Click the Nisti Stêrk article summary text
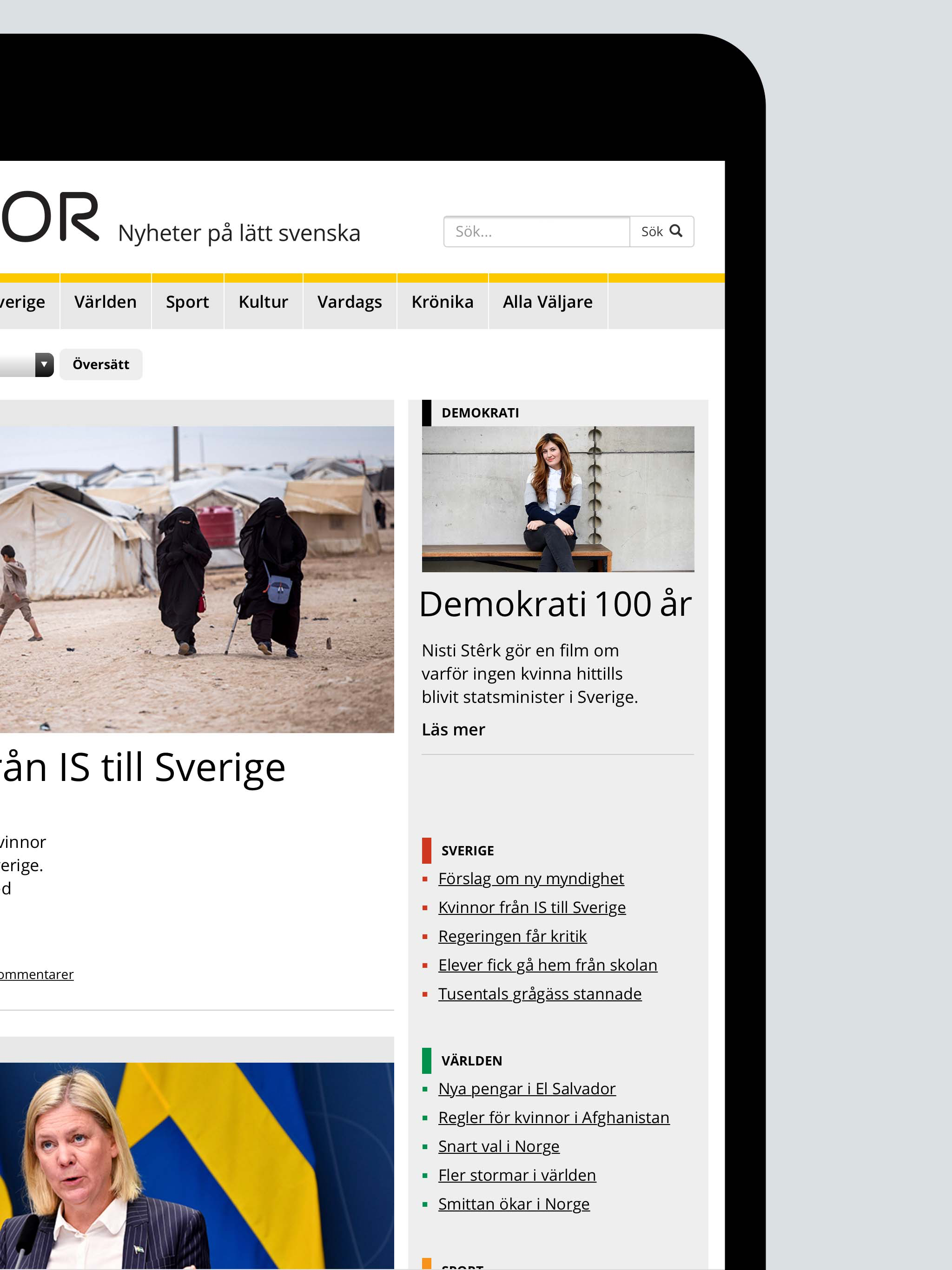This screenshot has width=952, height=1270. tap(530, 674)
